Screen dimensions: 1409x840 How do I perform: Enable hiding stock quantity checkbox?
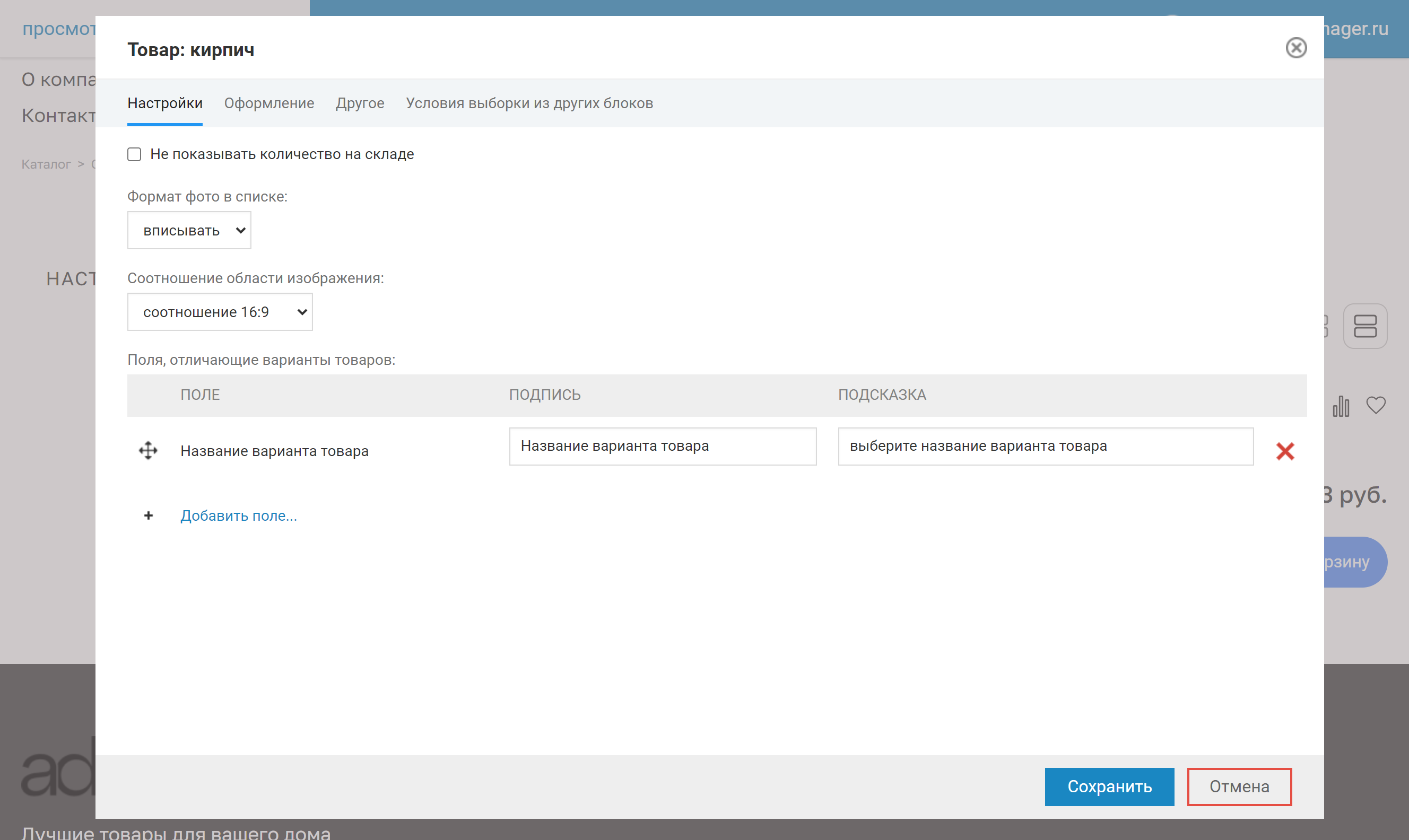134,154
